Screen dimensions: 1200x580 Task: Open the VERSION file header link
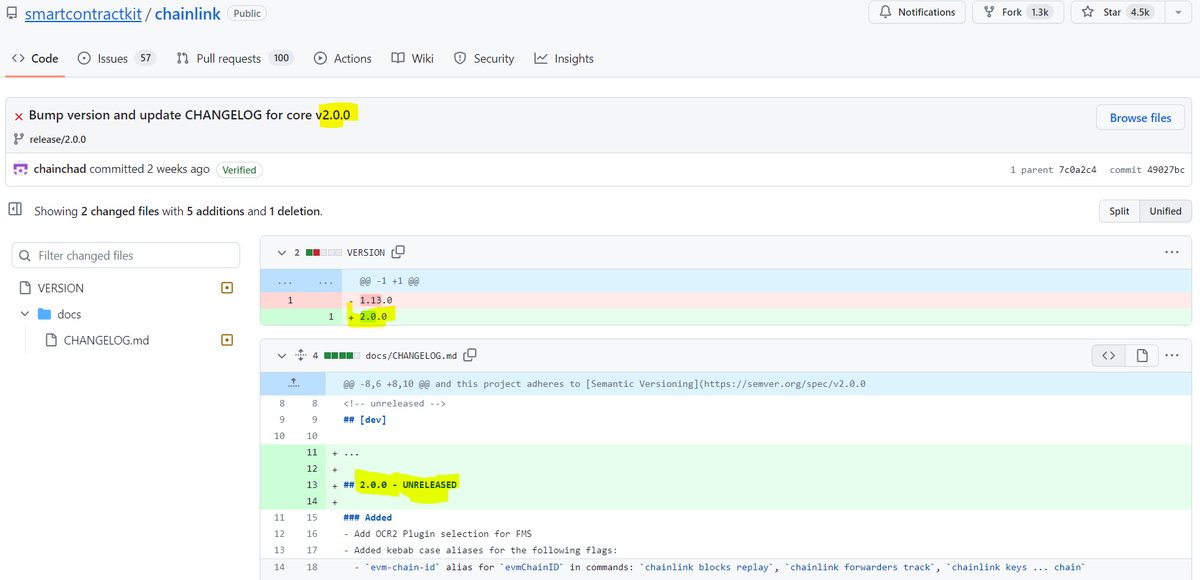tap(365, 252)
